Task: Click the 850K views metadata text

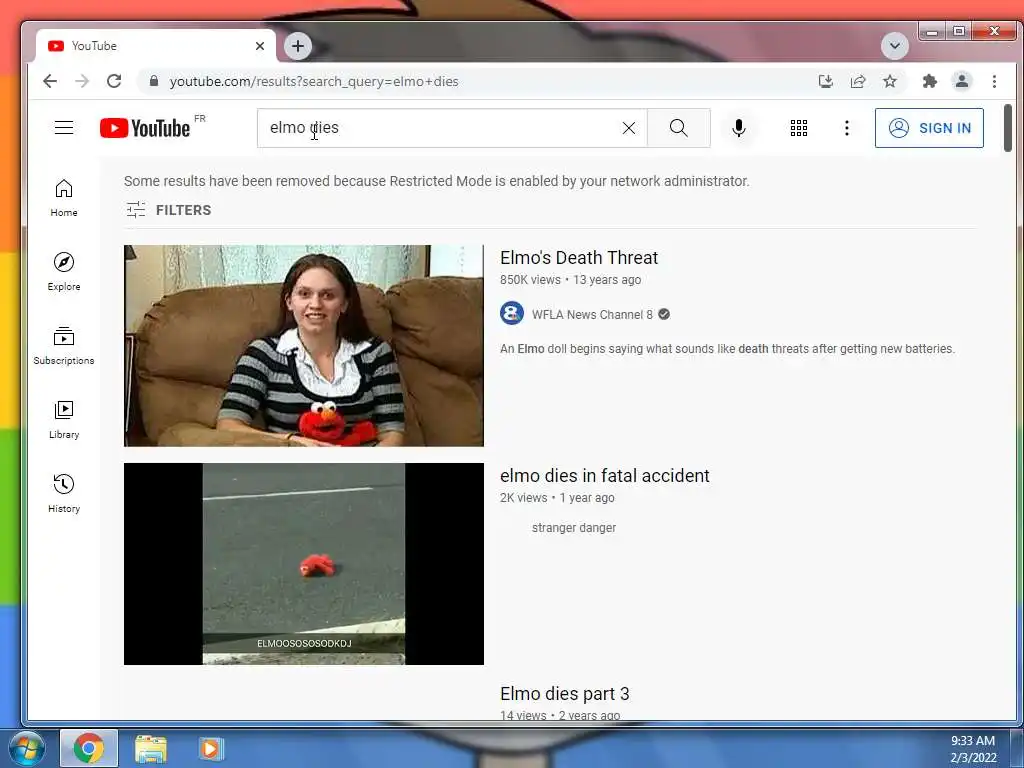Action: (530, 280)
